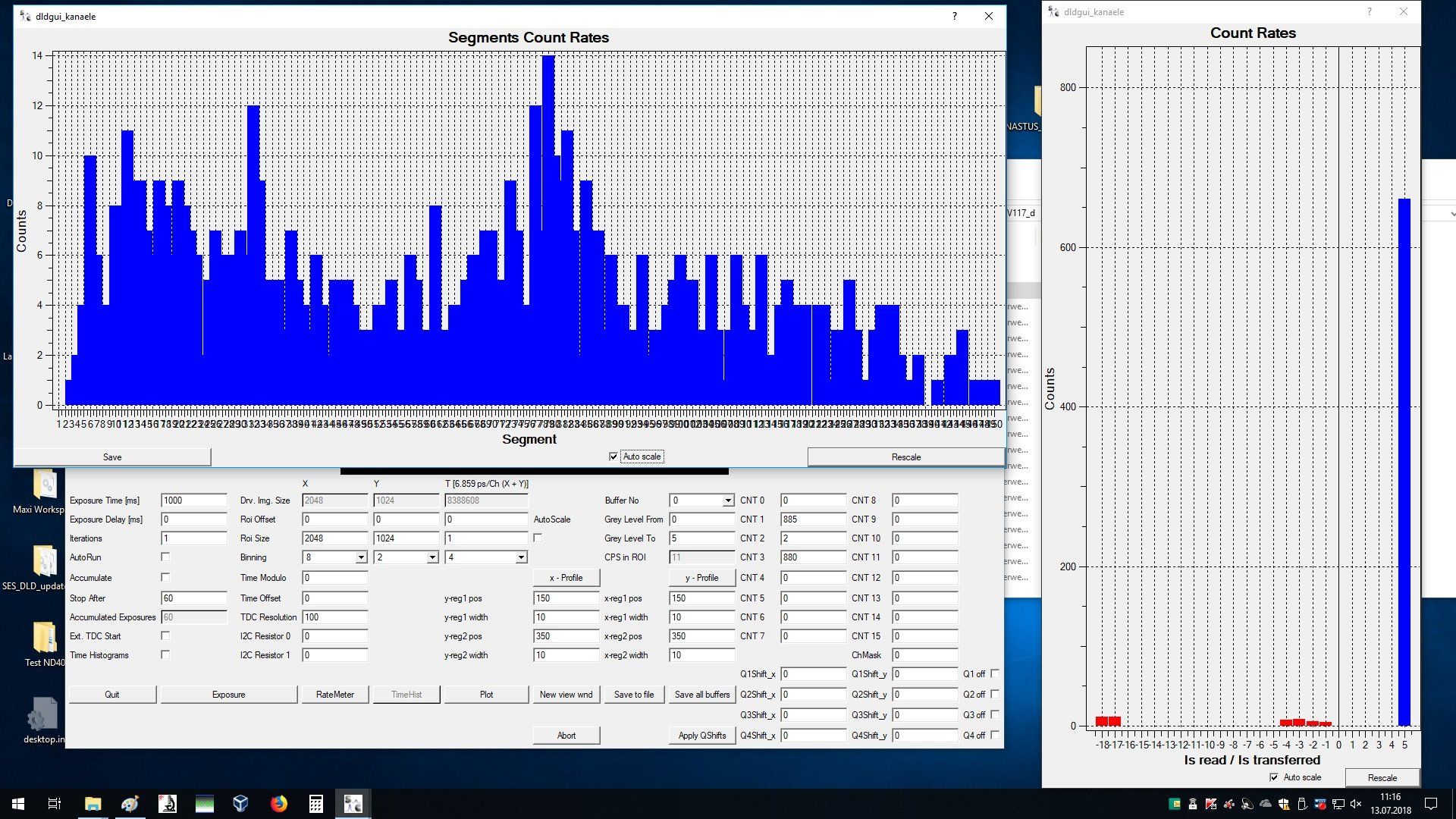Viewport: 1456px width, 819px height.
Task: Click the muted speaker tray icon
Action: point(1356,804)
